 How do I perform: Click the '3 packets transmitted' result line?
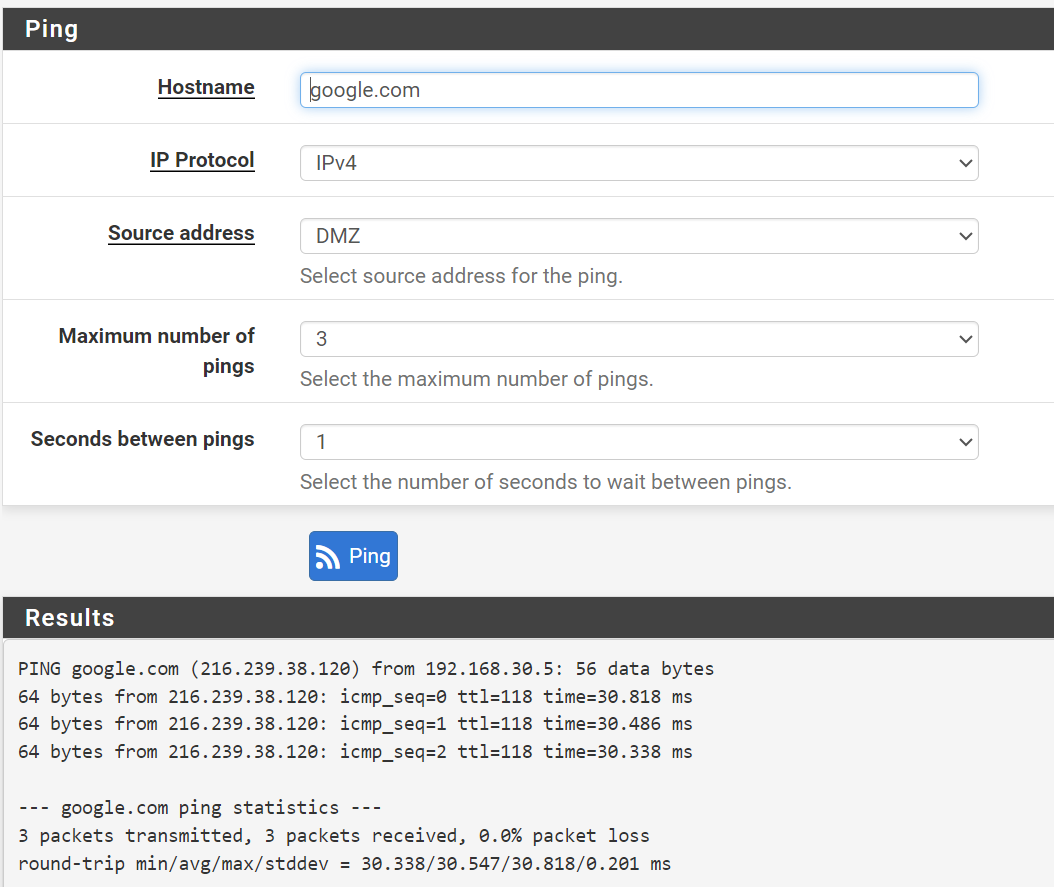coord(334,836)
